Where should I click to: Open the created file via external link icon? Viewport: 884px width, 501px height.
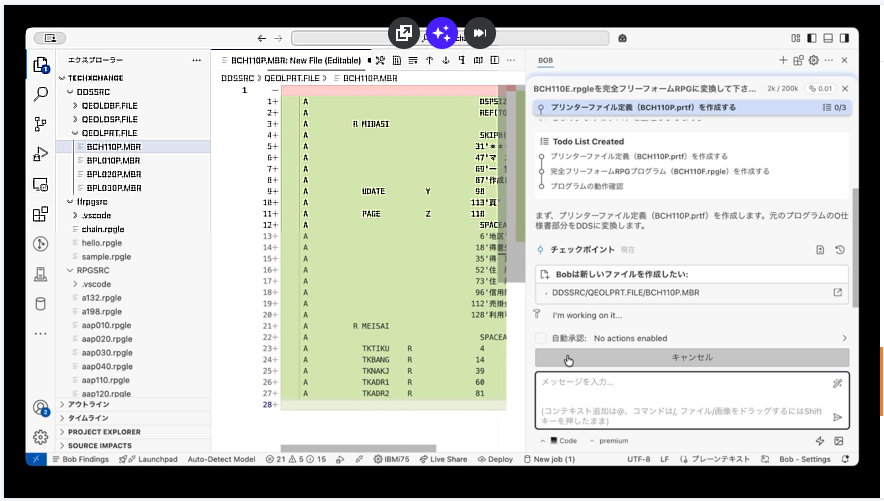pos(838,292)
